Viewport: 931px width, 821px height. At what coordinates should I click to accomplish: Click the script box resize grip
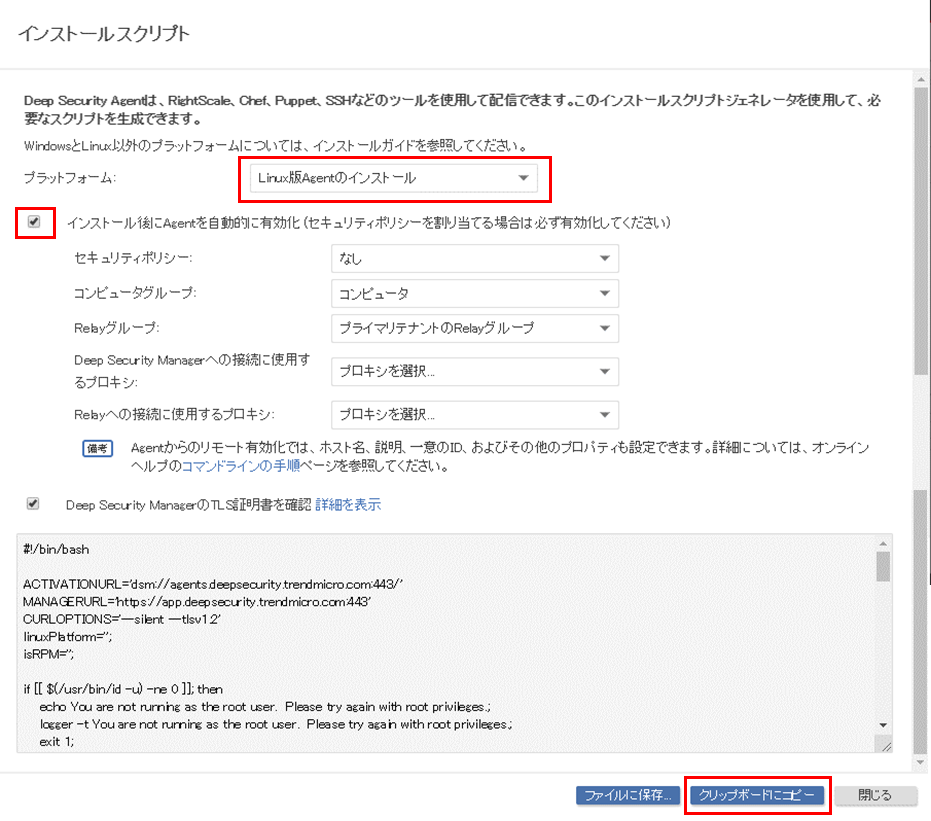click(884, 745)
